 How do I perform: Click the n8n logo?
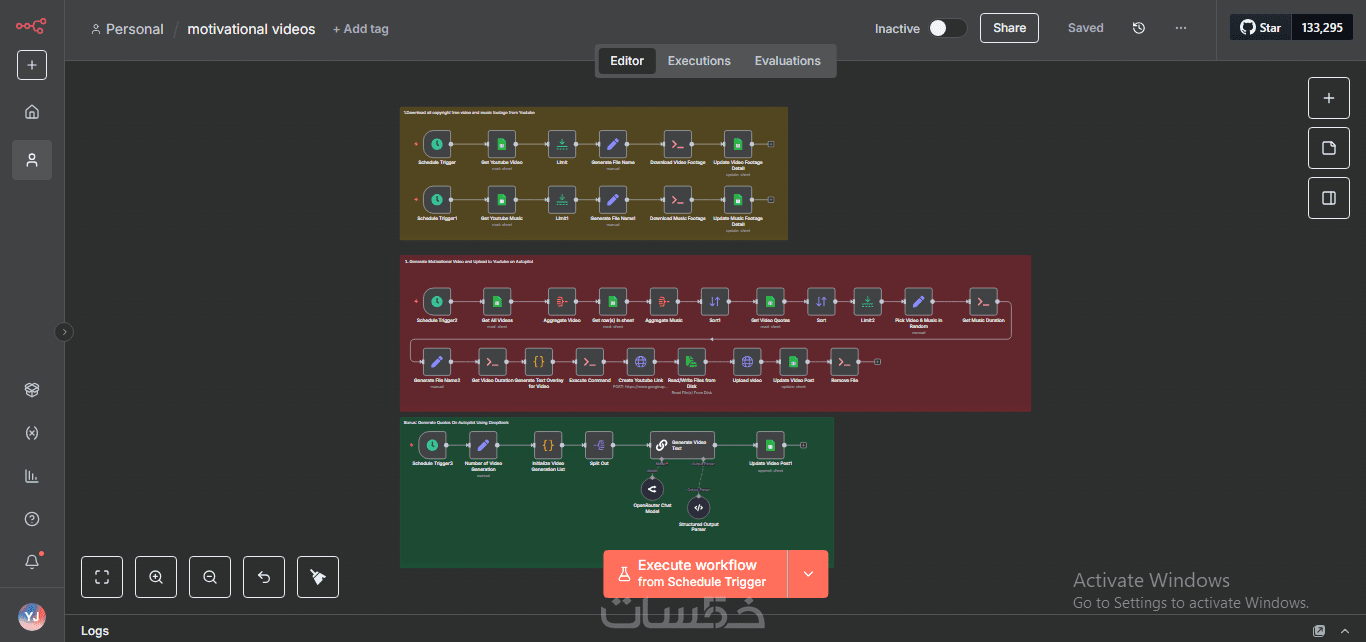[x=31, y=26]
